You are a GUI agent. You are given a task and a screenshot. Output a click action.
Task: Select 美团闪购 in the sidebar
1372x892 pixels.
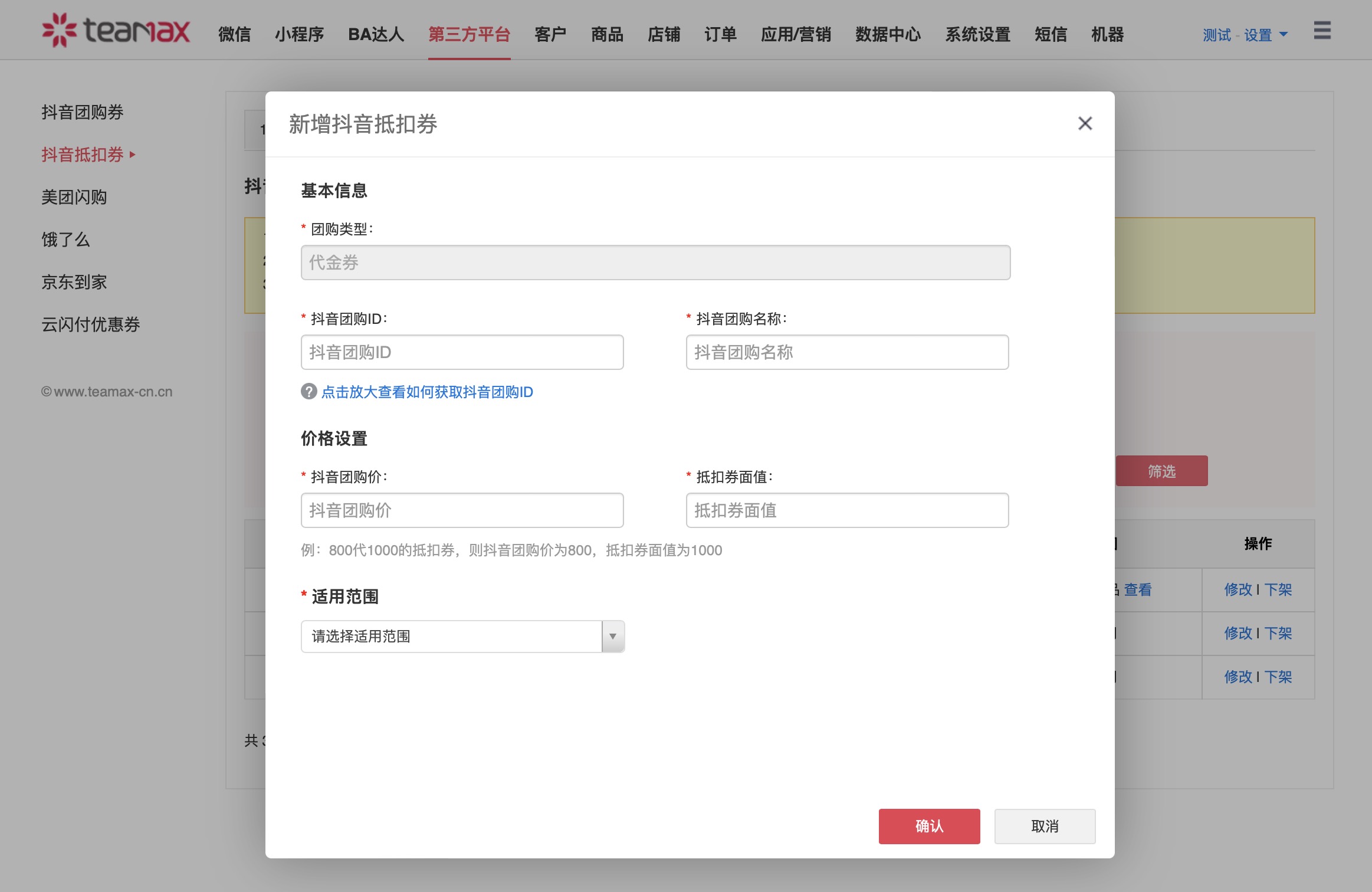click(74, 197)
